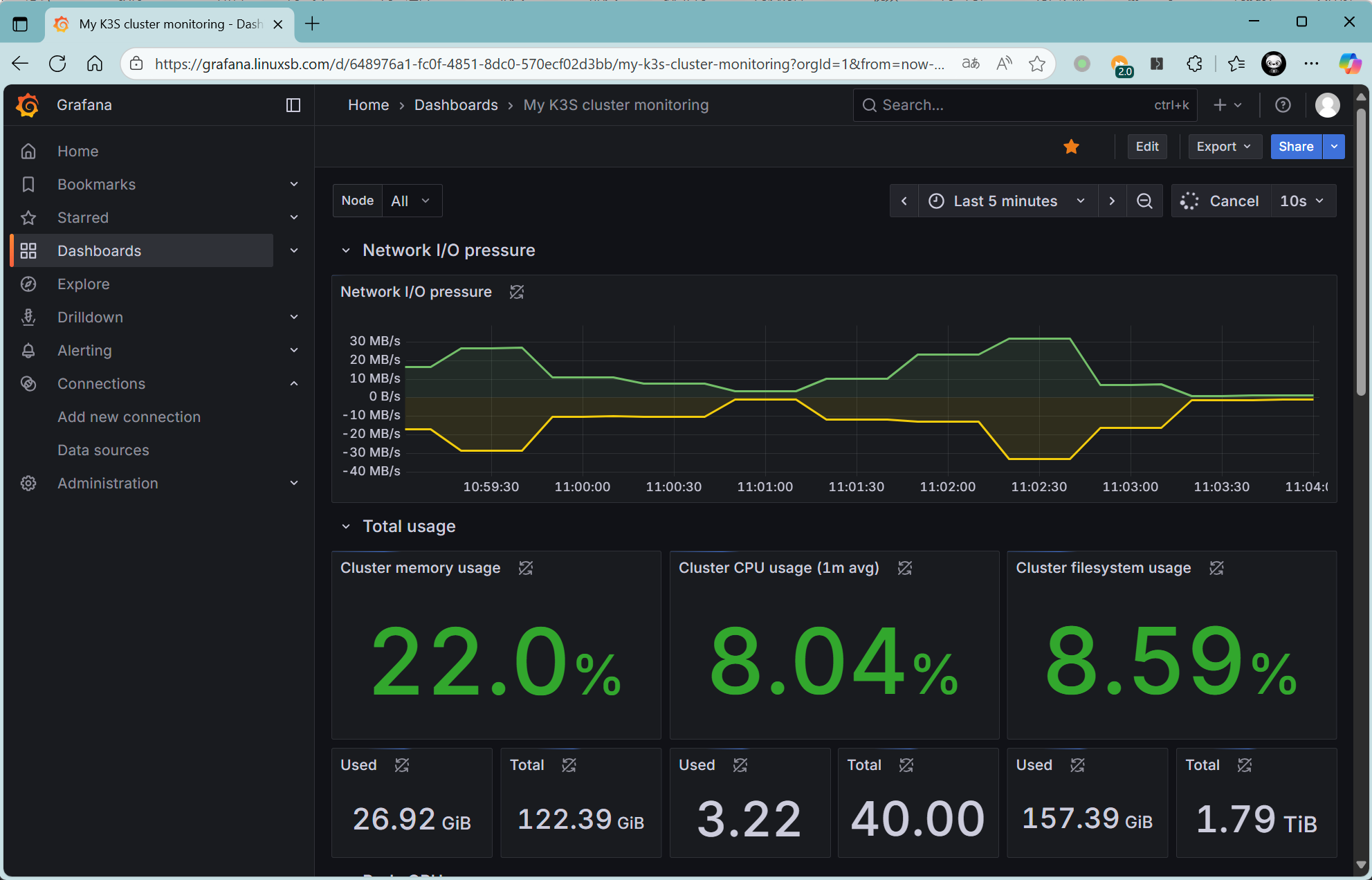
Task: Shift time range forward with right arrow
Action: [1112, 201]
